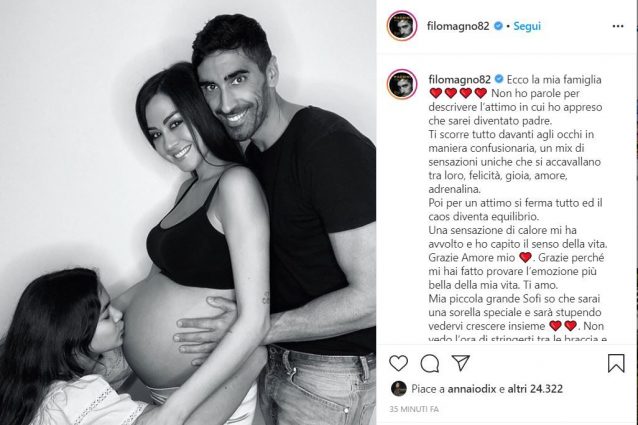Click verified badge next to header username
638x425 pixels.
pyautogui.click(x=498, y=26)
